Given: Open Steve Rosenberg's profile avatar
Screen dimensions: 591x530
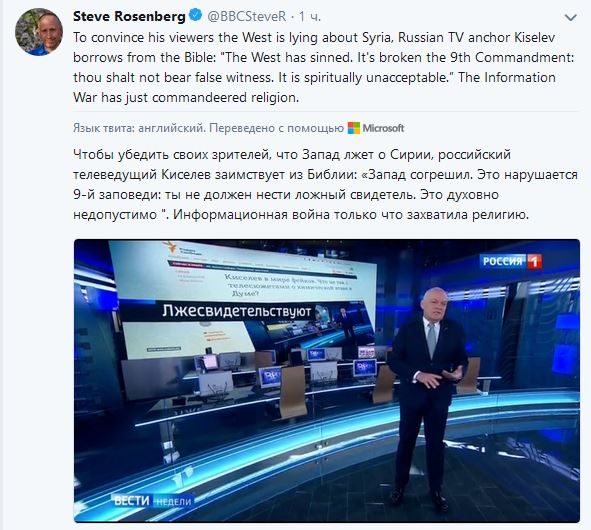Looking at the screenshot, I should pyautogui.click(x=39, y=32).
